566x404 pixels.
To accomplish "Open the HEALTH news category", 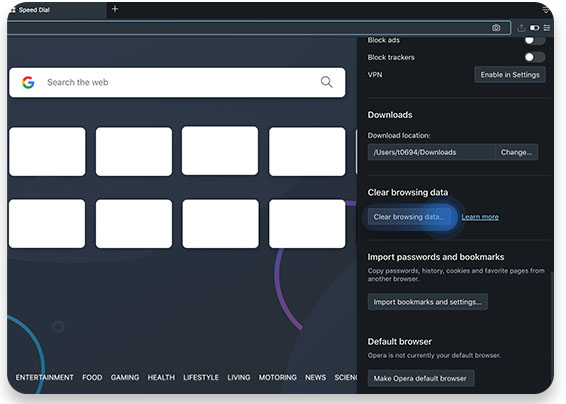I will pos(161,377).
